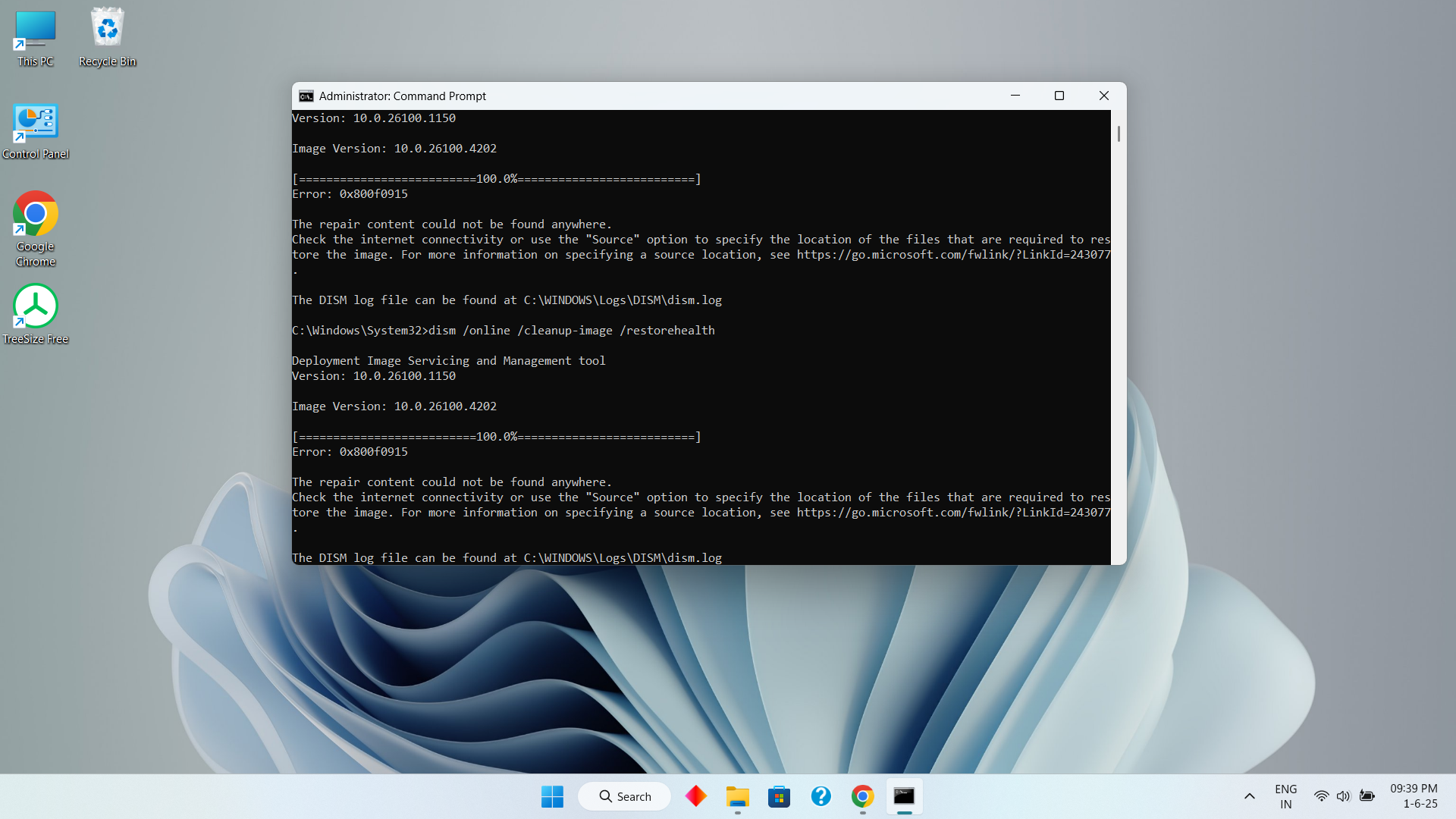This screenshot has height=819, width=1456.
Task: Click the Command Prompt title bar icon
Action: point(306,96)
